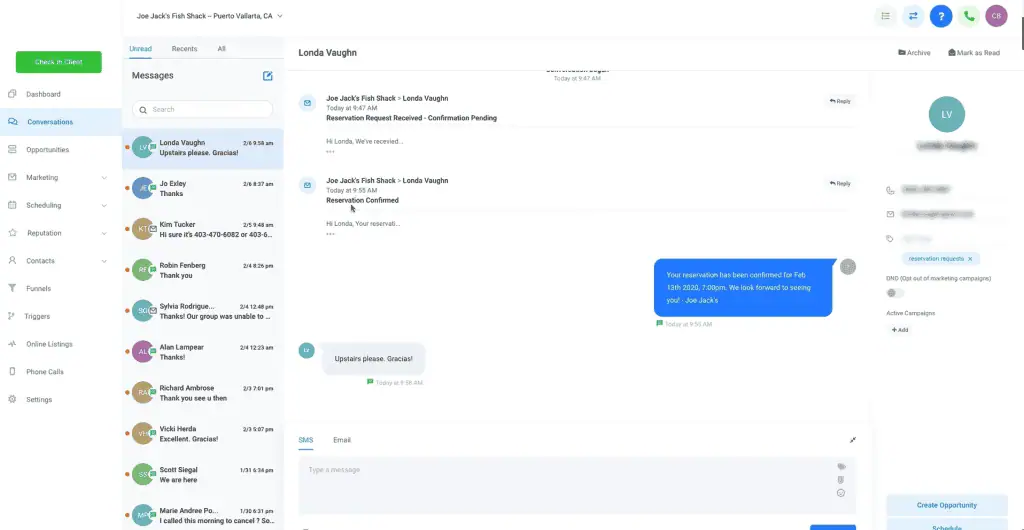Mark the conversation as read
The width and height of the screenshot is (1024, 530).
pos(974,53)
